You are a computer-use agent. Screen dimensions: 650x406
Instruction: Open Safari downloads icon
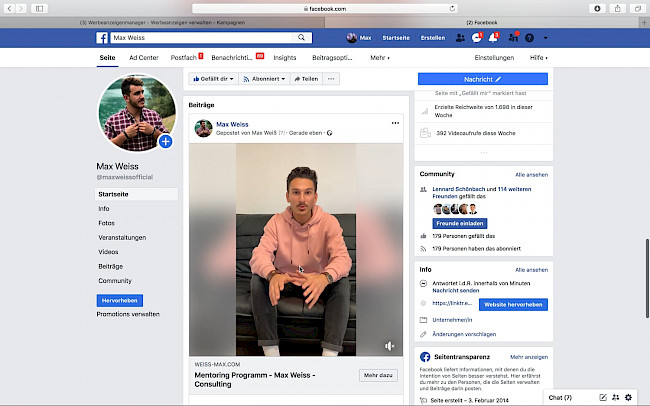(x=597, y=8)
